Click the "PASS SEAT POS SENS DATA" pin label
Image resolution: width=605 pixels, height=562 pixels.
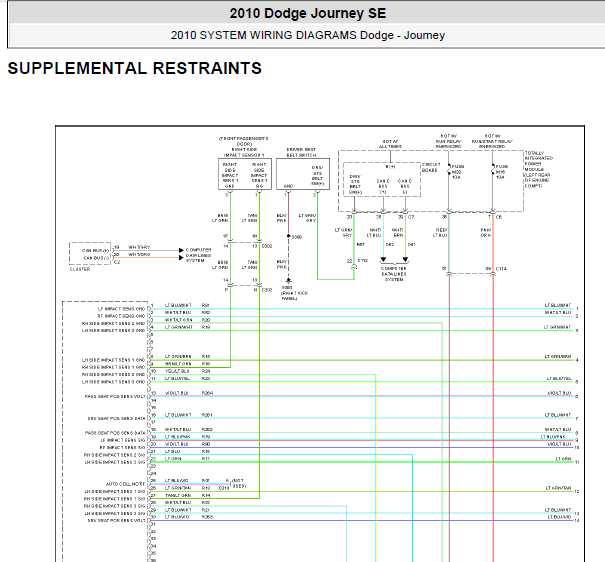coord(115,433)
